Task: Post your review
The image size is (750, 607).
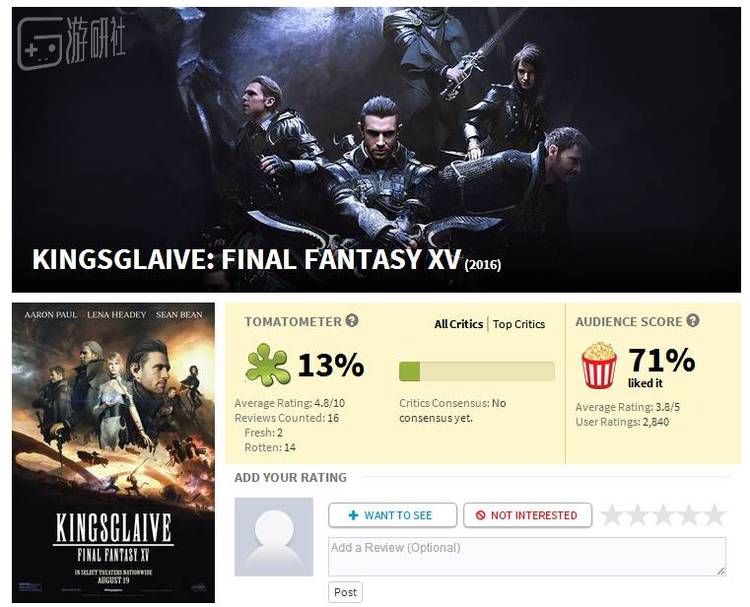Action: [x=345, y=592]
